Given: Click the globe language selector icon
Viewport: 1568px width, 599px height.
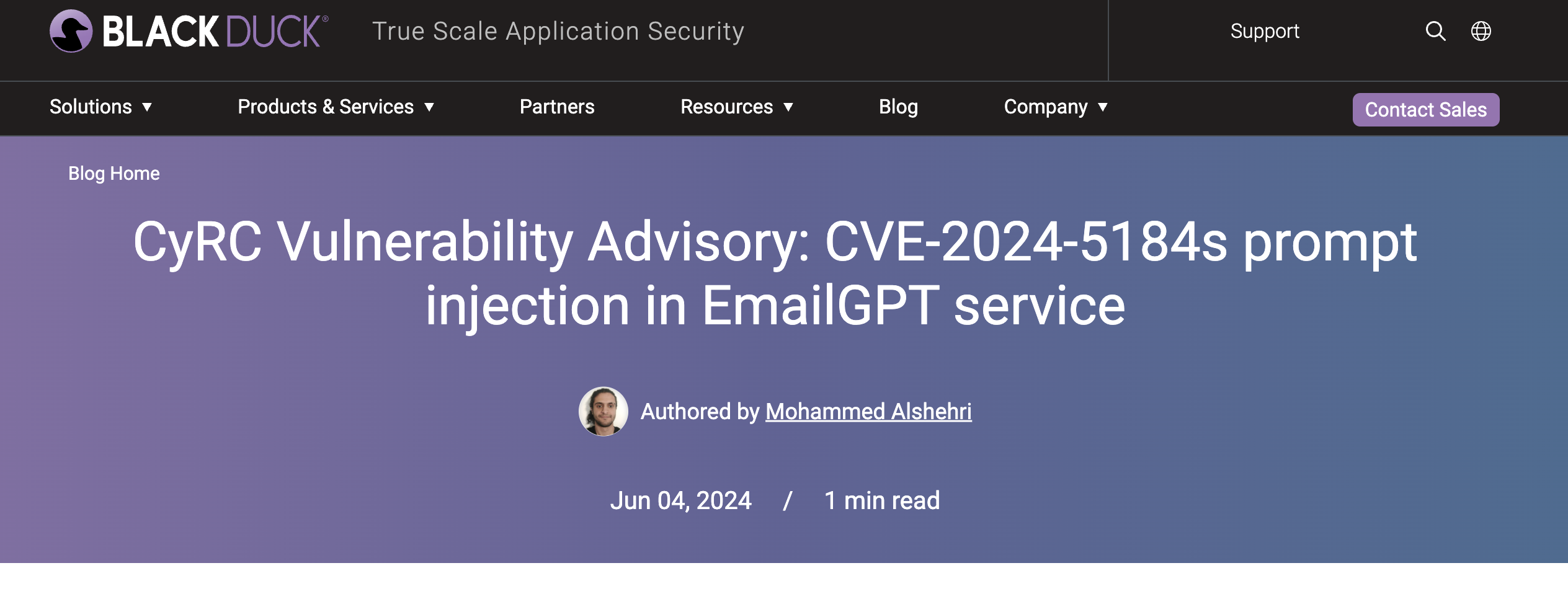Looking at the screenshot, I should click(x=1482, y=31).
